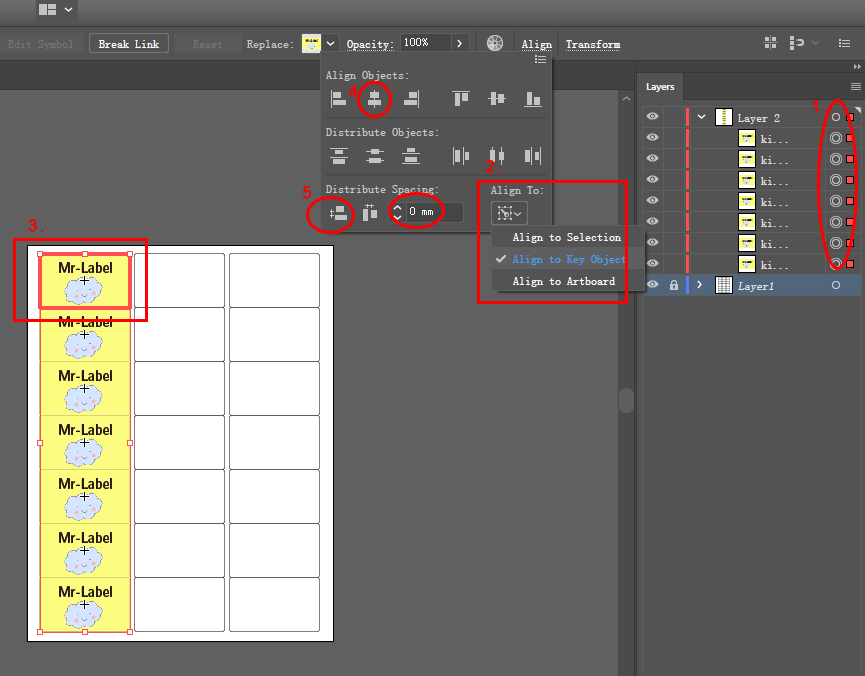The width and height of the screenshot is (865, 676).
Task: Expand Layer1 sublayers
Action: click(700, 285)
